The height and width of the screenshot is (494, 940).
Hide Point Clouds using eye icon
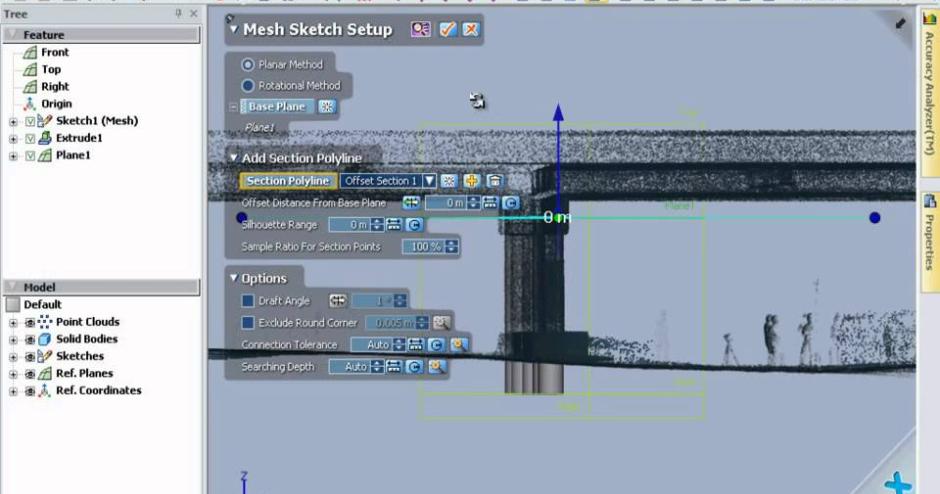pyautogui.click(x=30, y=323)
